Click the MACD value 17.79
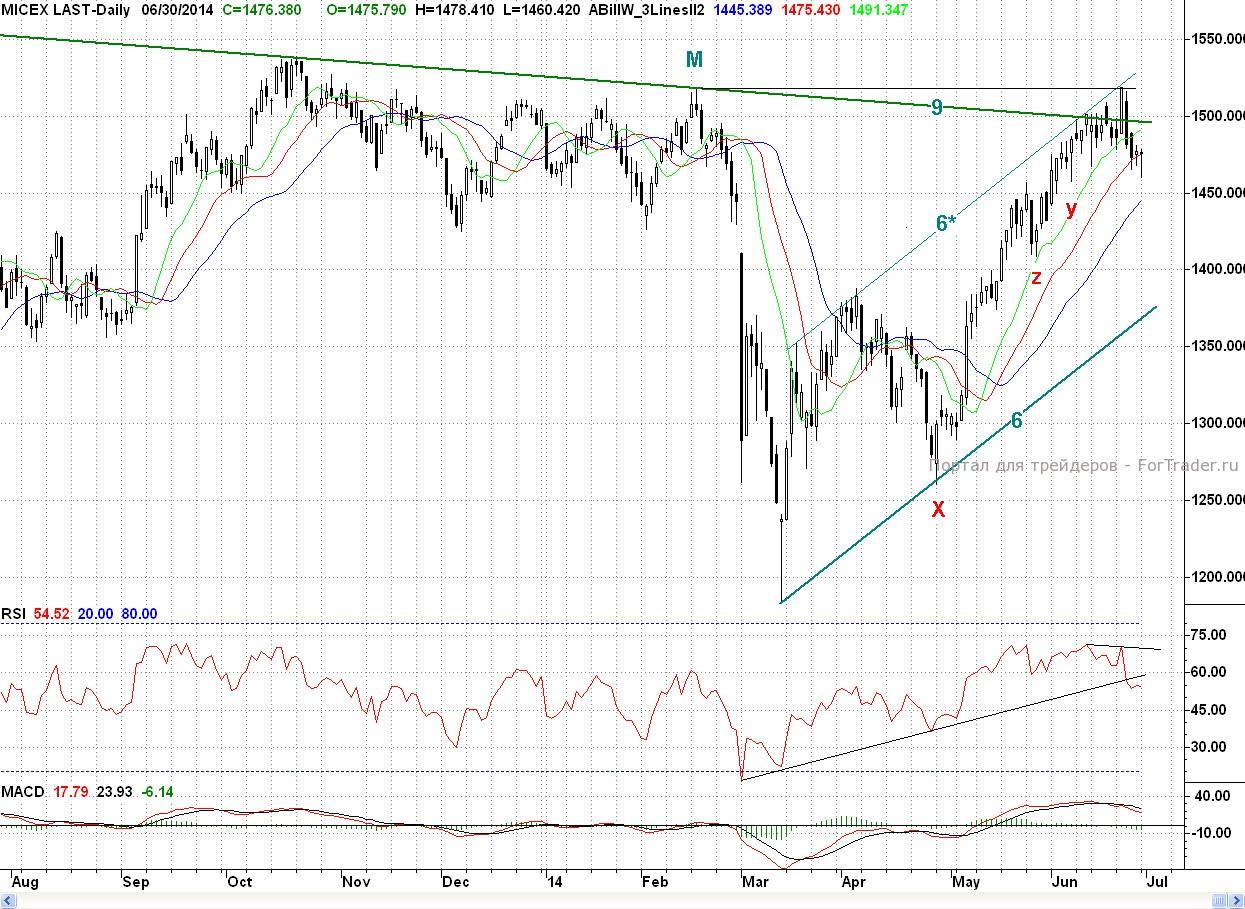Viewport: 1245px width, 909px height. [x=72, y=792]
